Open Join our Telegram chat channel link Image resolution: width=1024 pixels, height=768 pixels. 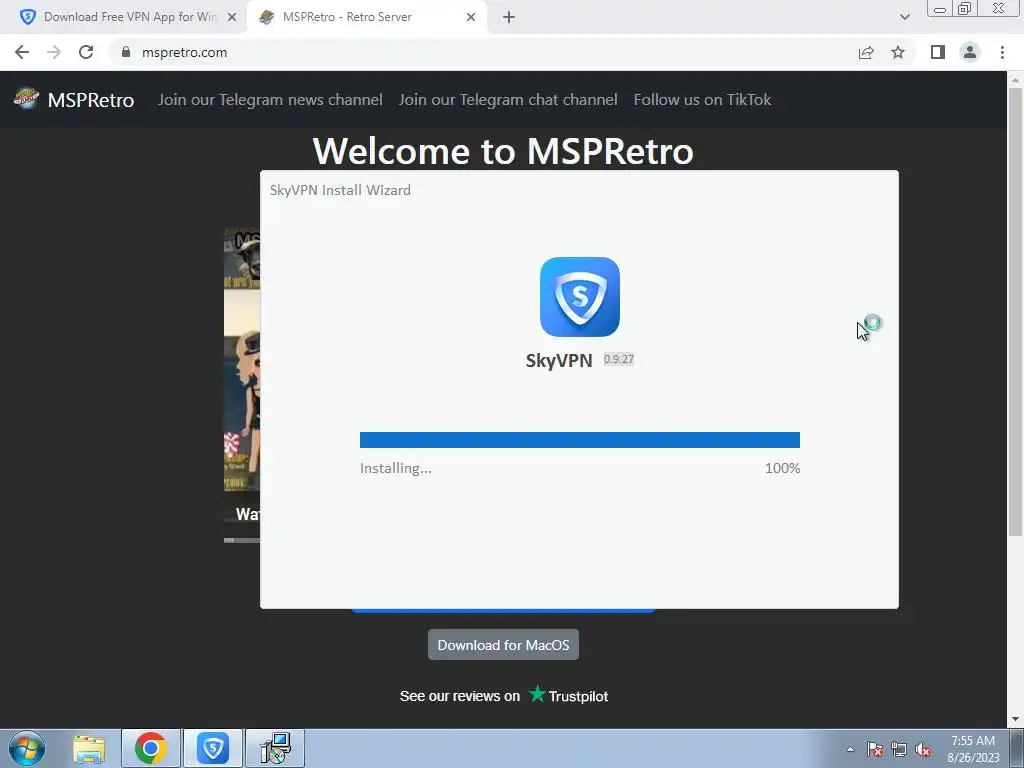click(x=508, y=99)
